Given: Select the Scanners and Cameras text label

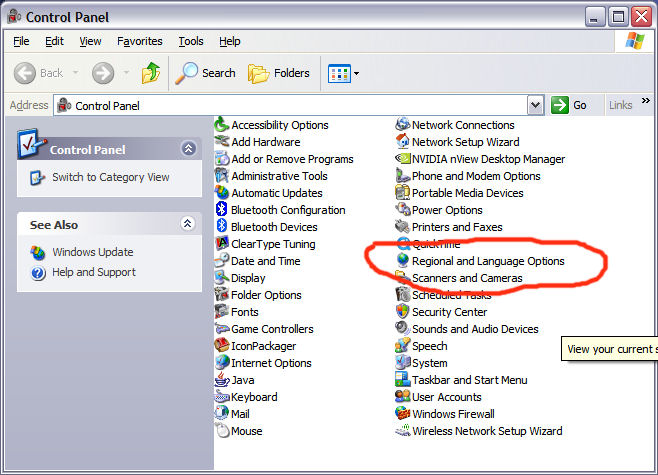Looking at the screenshot, I should (467, 278).
